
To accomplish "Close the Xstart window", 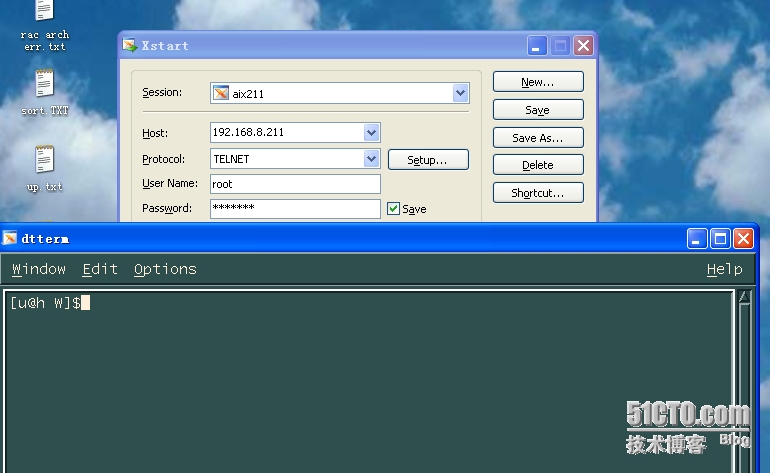I will click(583, 46).
